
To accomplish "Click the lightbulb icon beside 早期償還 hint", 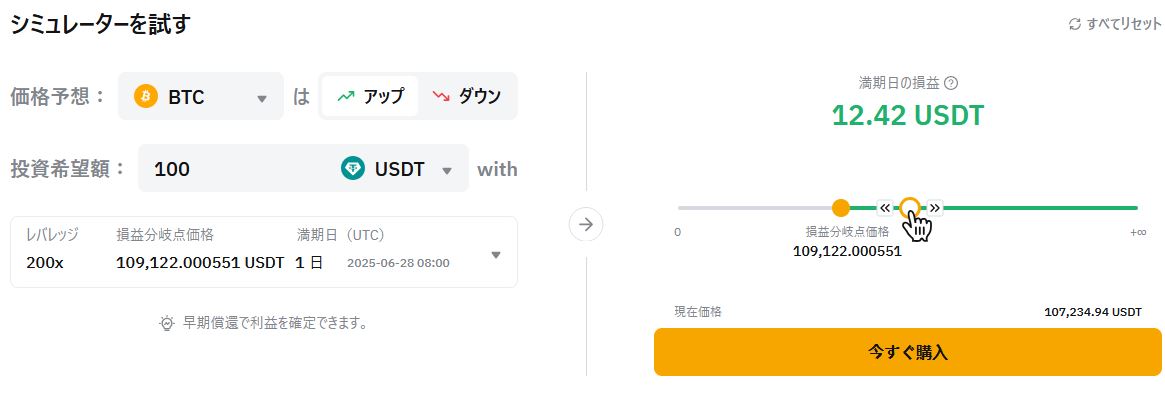I will pos(166,323).
